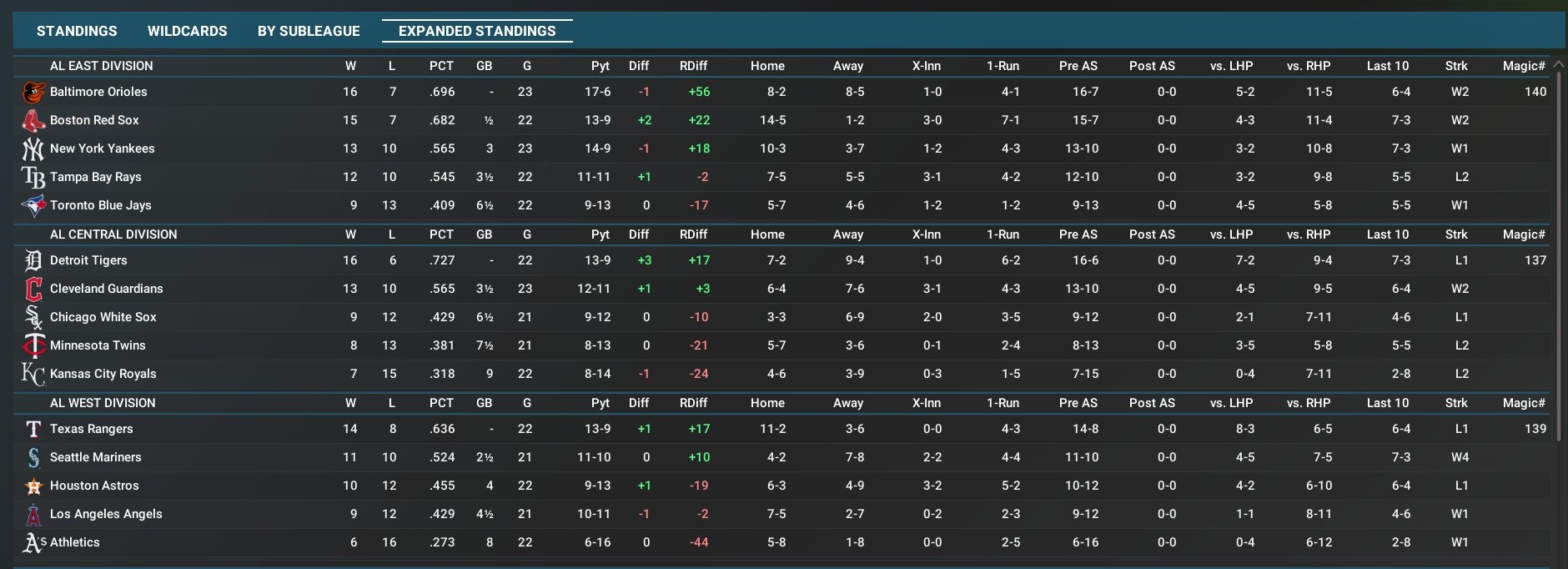Open the Wildcards tab
Screen dimensions: 1568x569
click(187, 31)
